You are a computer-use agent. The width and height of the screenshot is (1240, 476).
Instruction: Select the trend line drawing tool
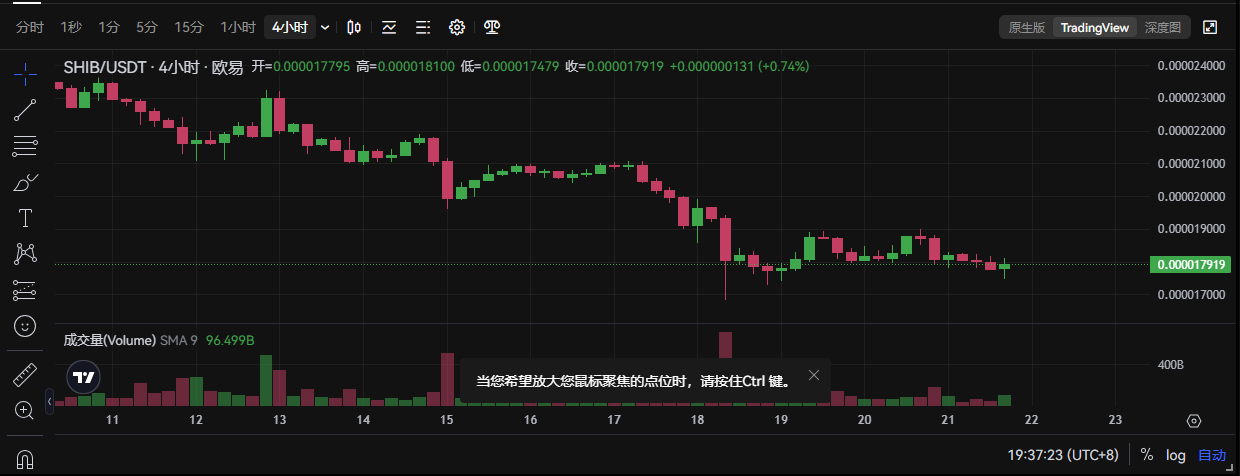[25, 110]
